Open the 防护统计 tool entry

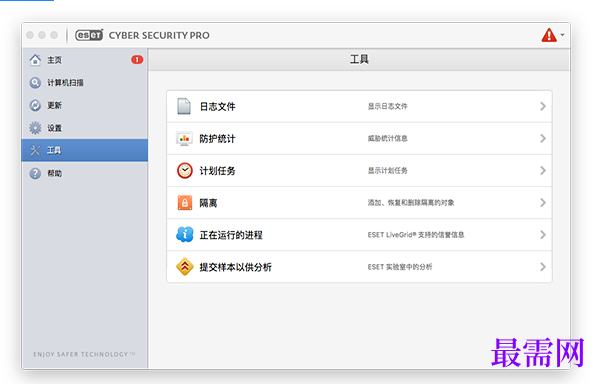point(359,138)
